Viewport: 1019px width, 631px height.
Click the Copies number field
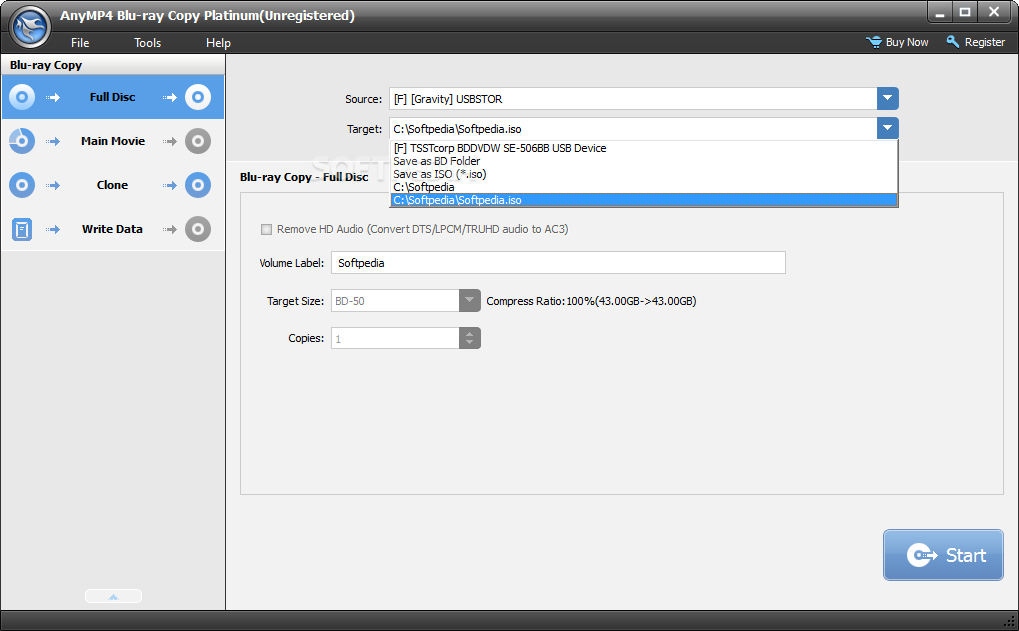point(395,338)
